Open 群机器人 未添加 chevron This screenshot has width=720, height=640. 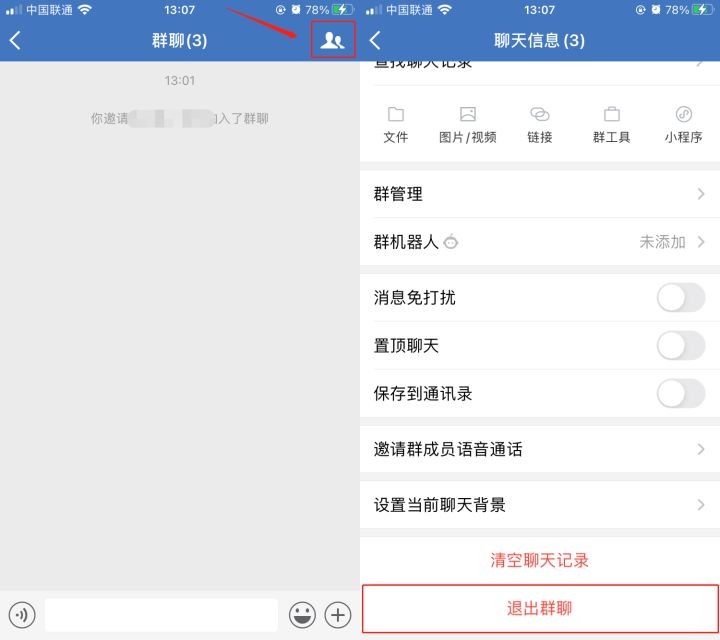pyautogui.click(x=701, y=241)
